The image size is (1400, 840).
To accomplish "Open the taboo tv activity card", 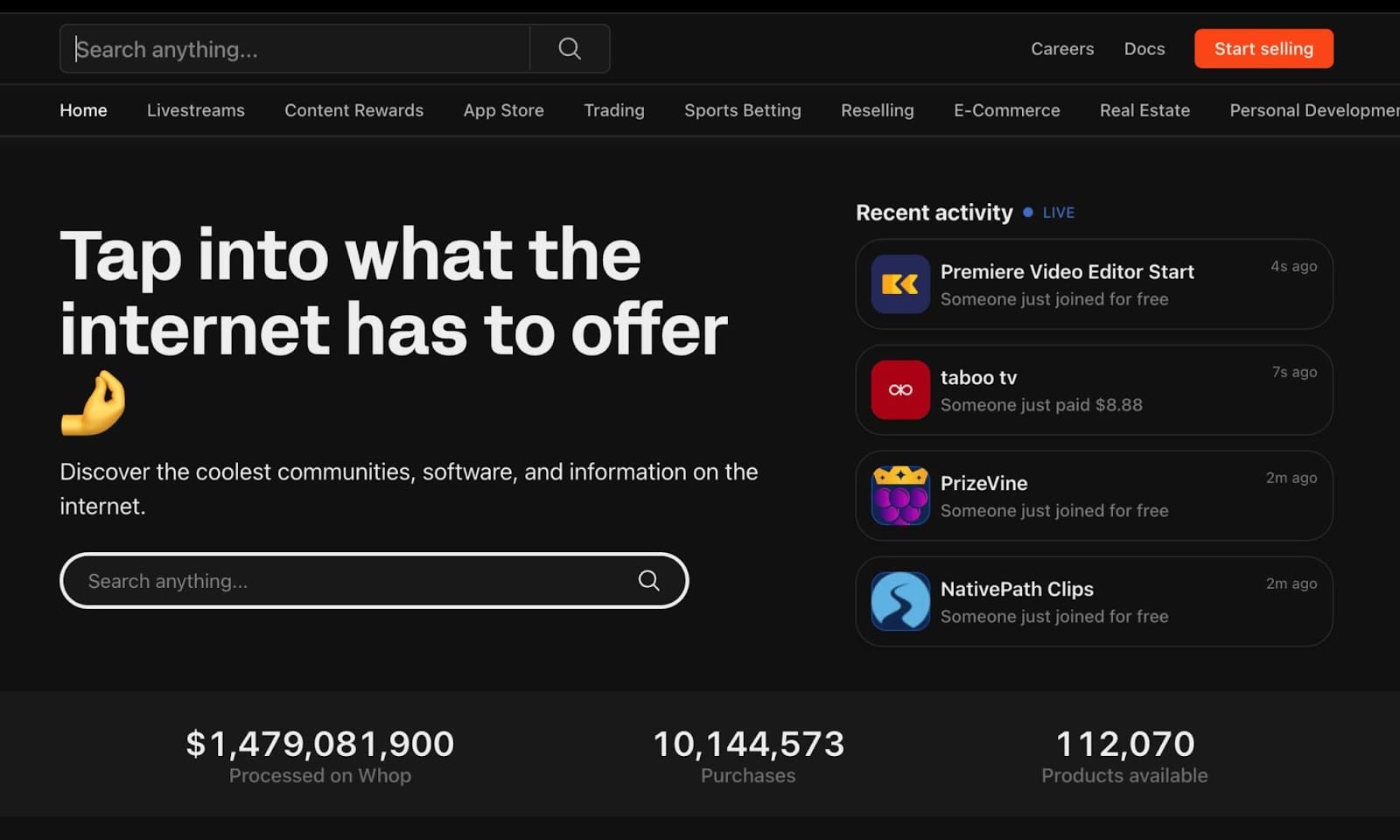I will coord(1094,390).
